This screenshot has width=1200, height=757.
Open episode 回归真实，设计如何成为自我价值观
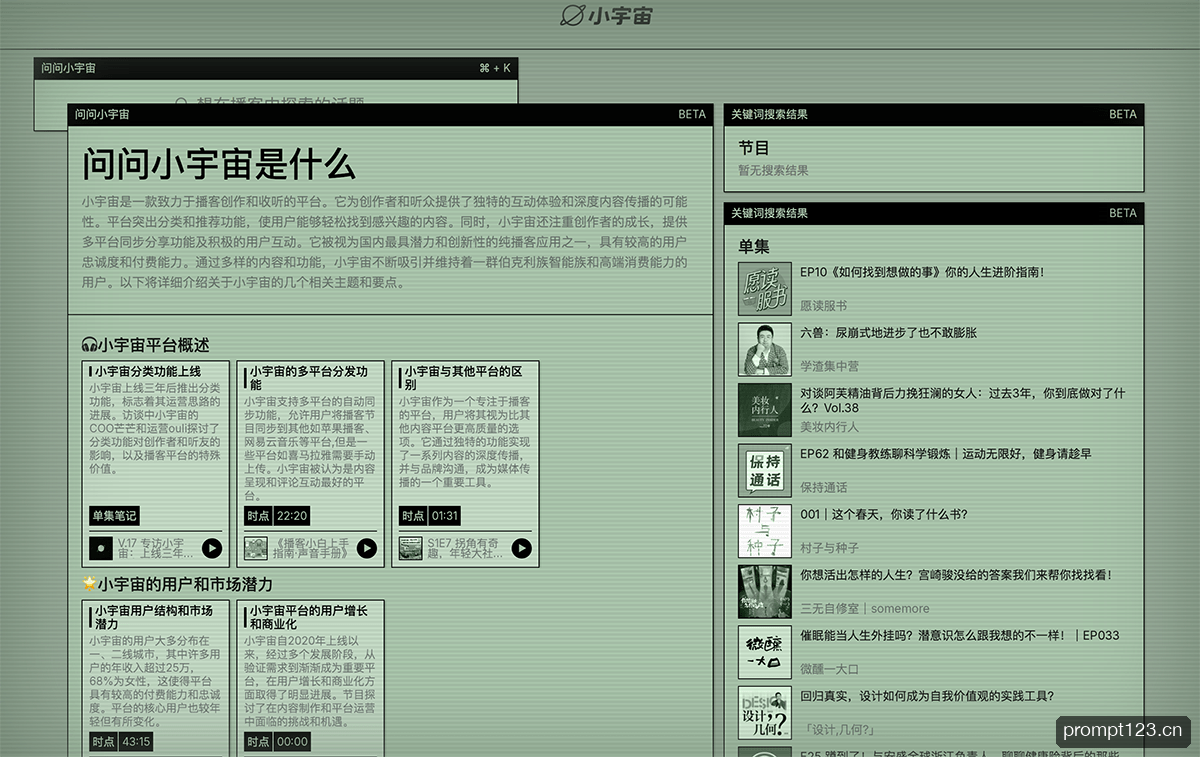tap(927, 696)
